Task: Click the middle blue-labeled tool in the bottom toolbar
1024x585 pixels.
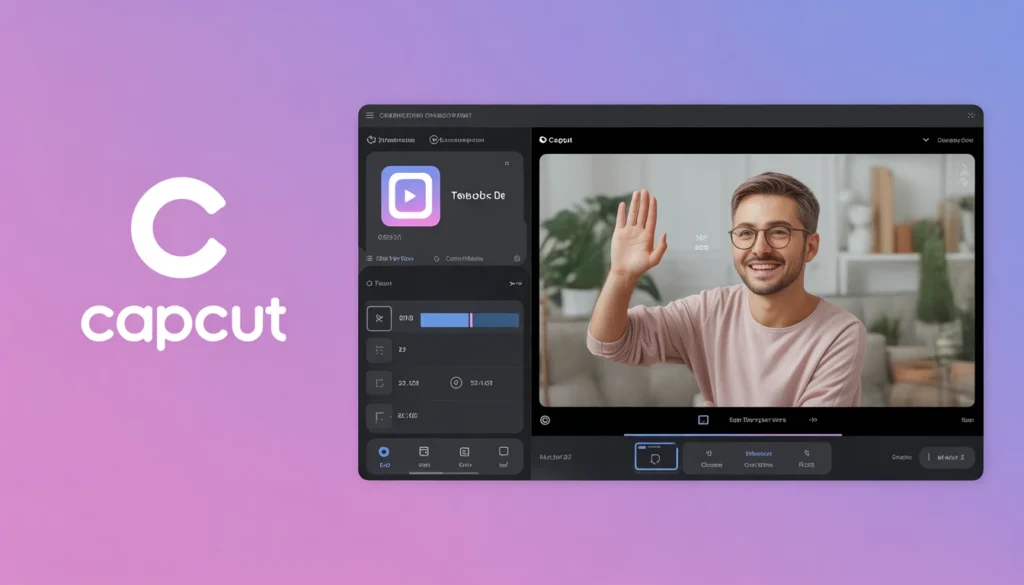Action: 758,458
